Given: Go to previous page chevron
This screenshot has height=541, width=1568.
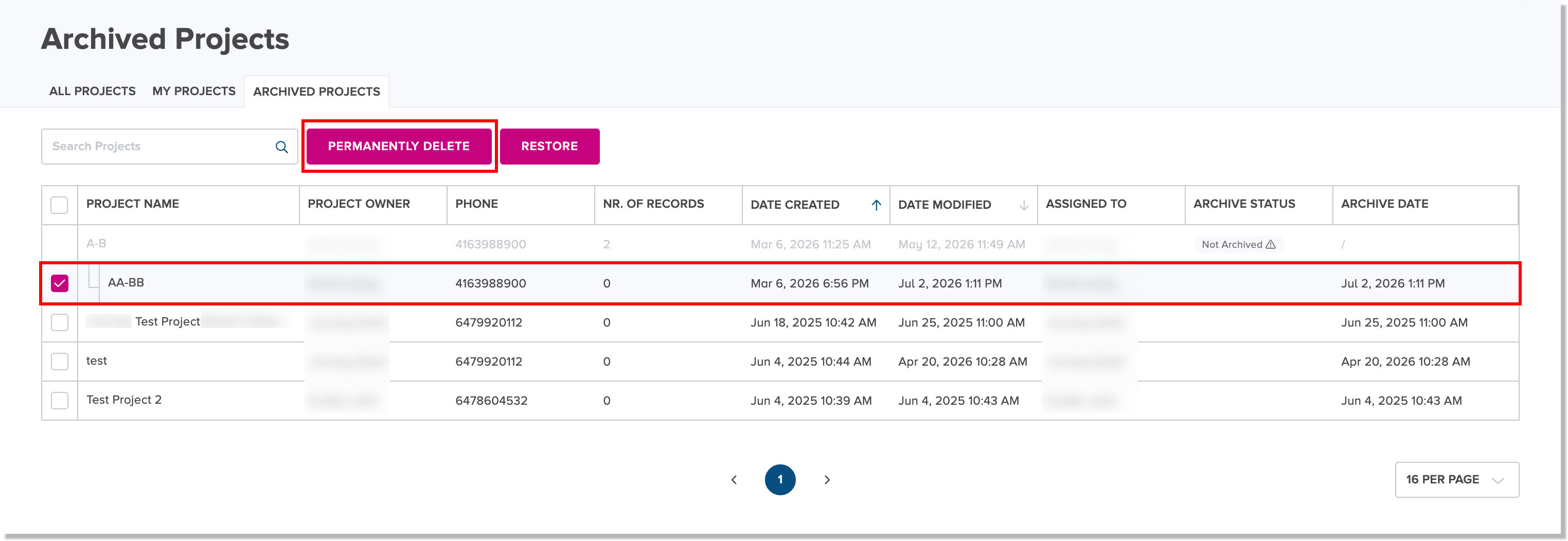Looking at the screenshot, I should 734,479.
